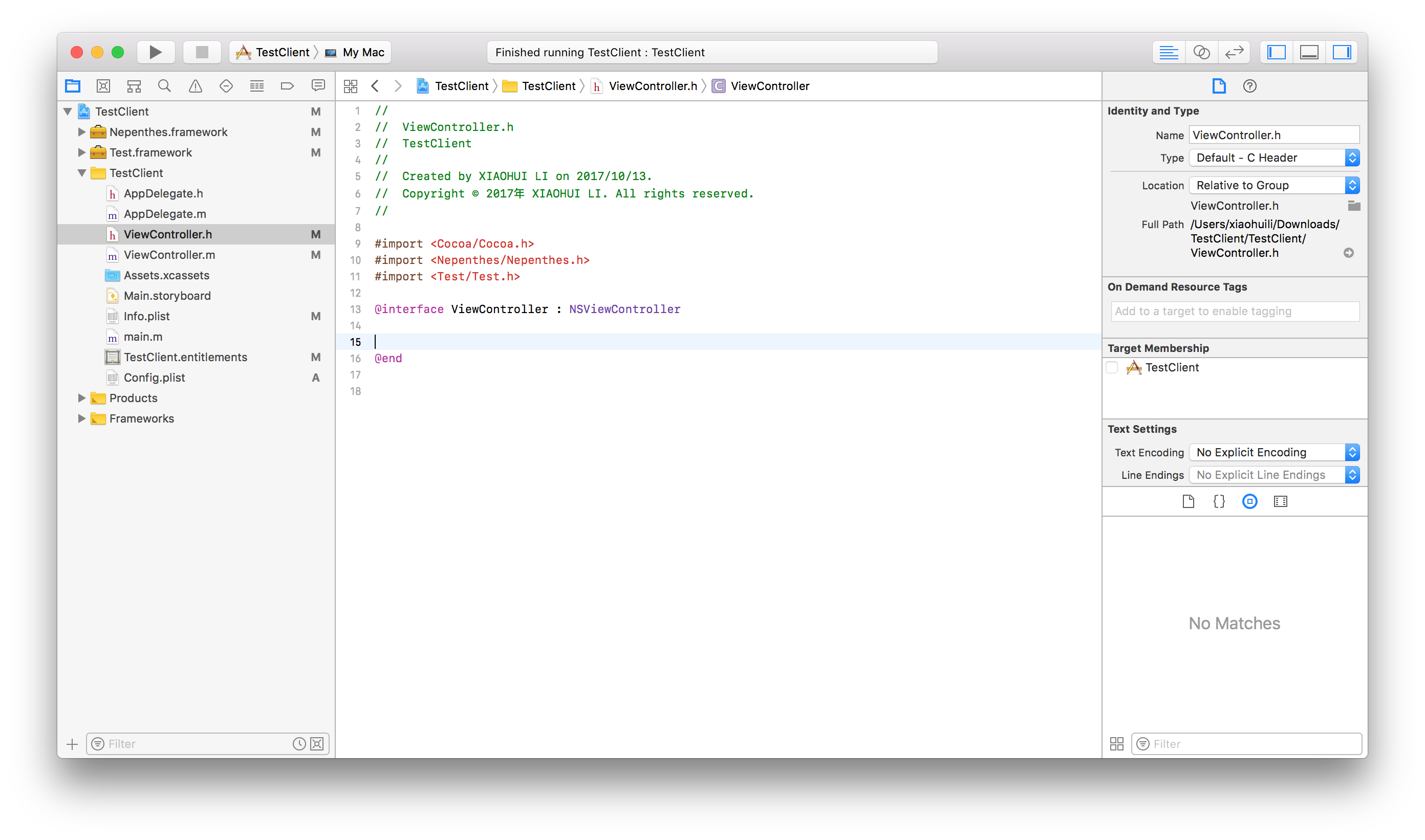Switch library to grid view

coord(1116,744)
